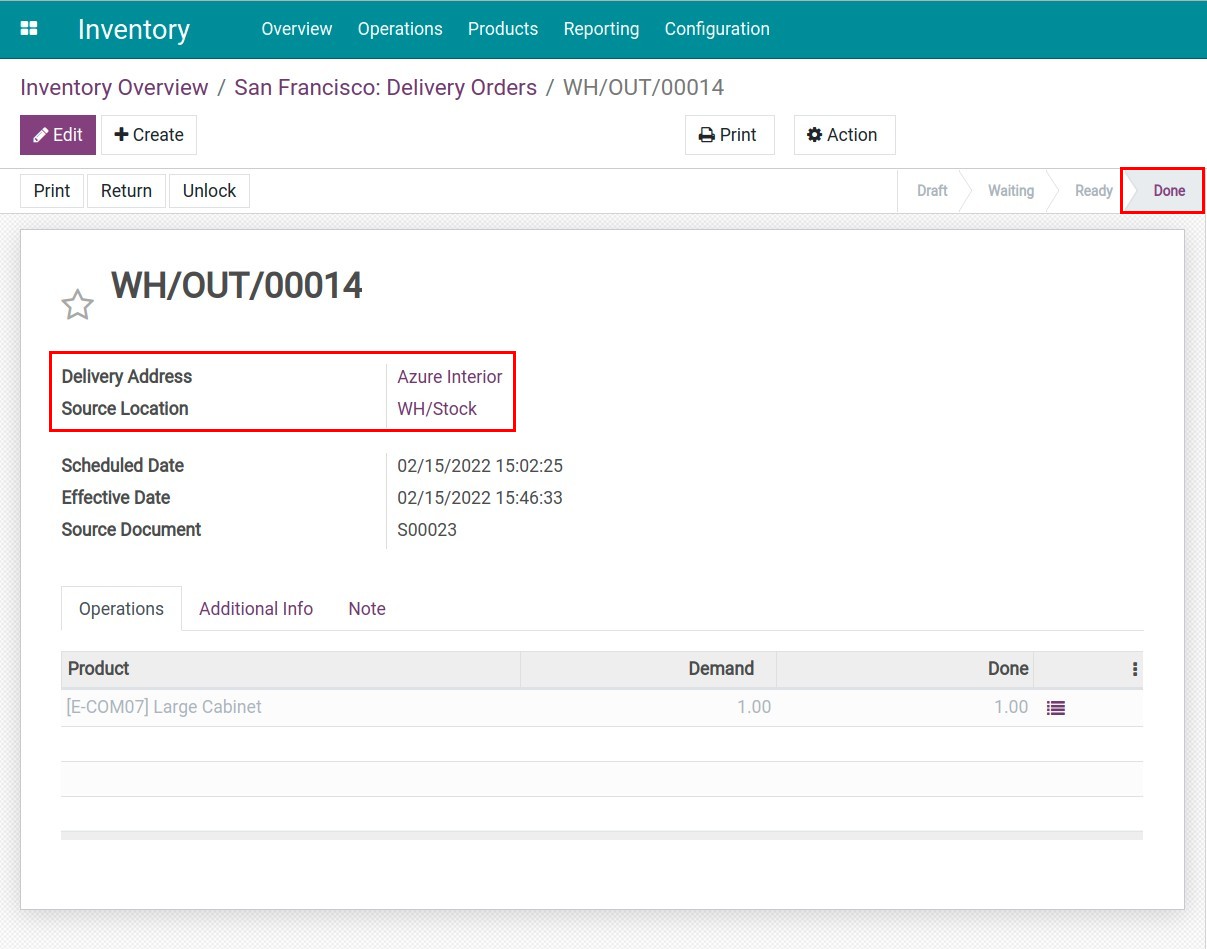Open Azure Interior delivery address link

[450, 377]
